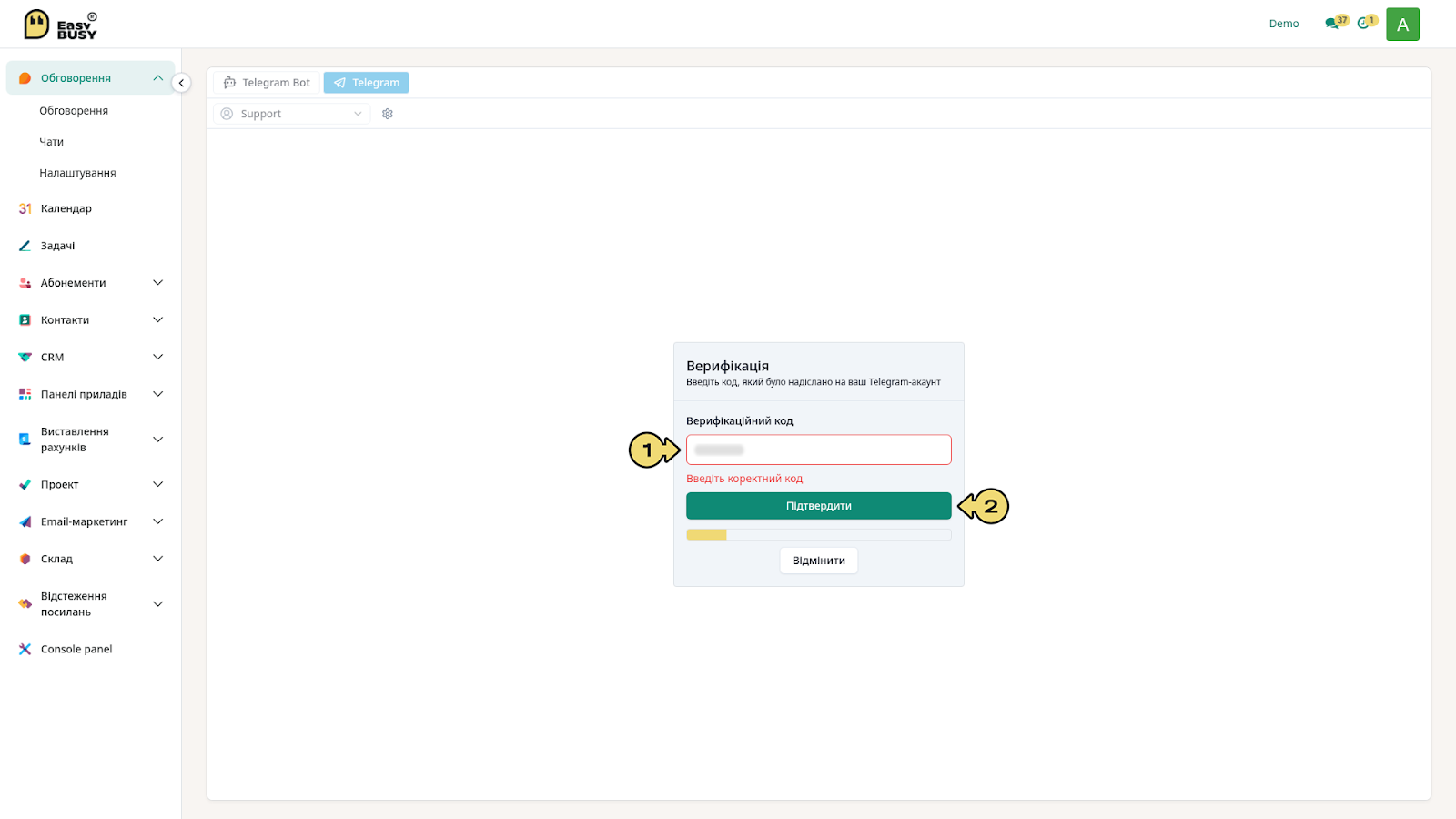Expand the Виставлення рахунків section
The height and width of the screenshot is (819, 1456).
pyautogui.click(x=157, y=440)
